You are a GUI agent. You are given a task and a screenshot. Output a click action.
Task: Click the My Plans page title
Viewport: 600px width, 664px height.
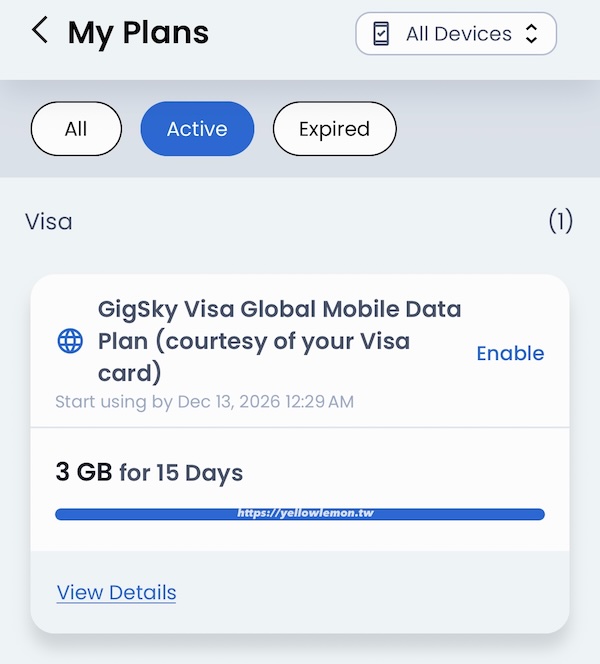(x=138, y=33)
